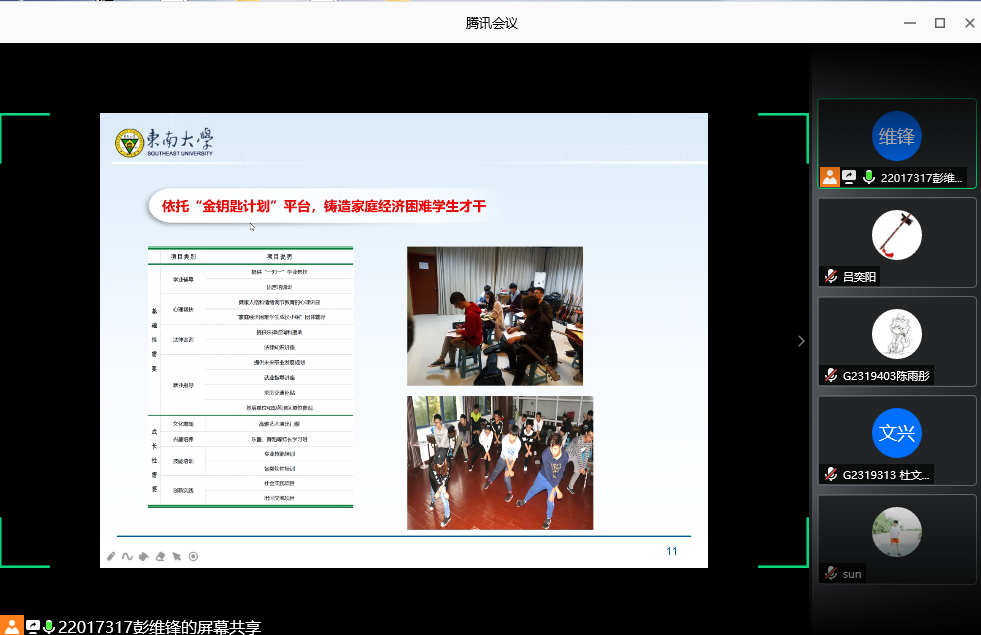The image size is (981, 635).
Task: Select 吕奕阳's avatar tile
Action: (897, 237)
